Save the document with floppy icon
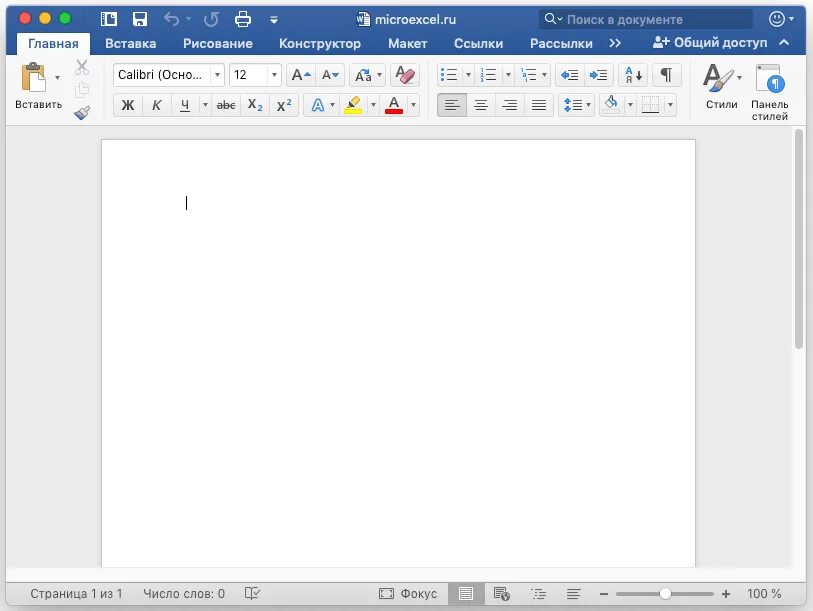Viewport: 813px width, 611px height. 139,19
